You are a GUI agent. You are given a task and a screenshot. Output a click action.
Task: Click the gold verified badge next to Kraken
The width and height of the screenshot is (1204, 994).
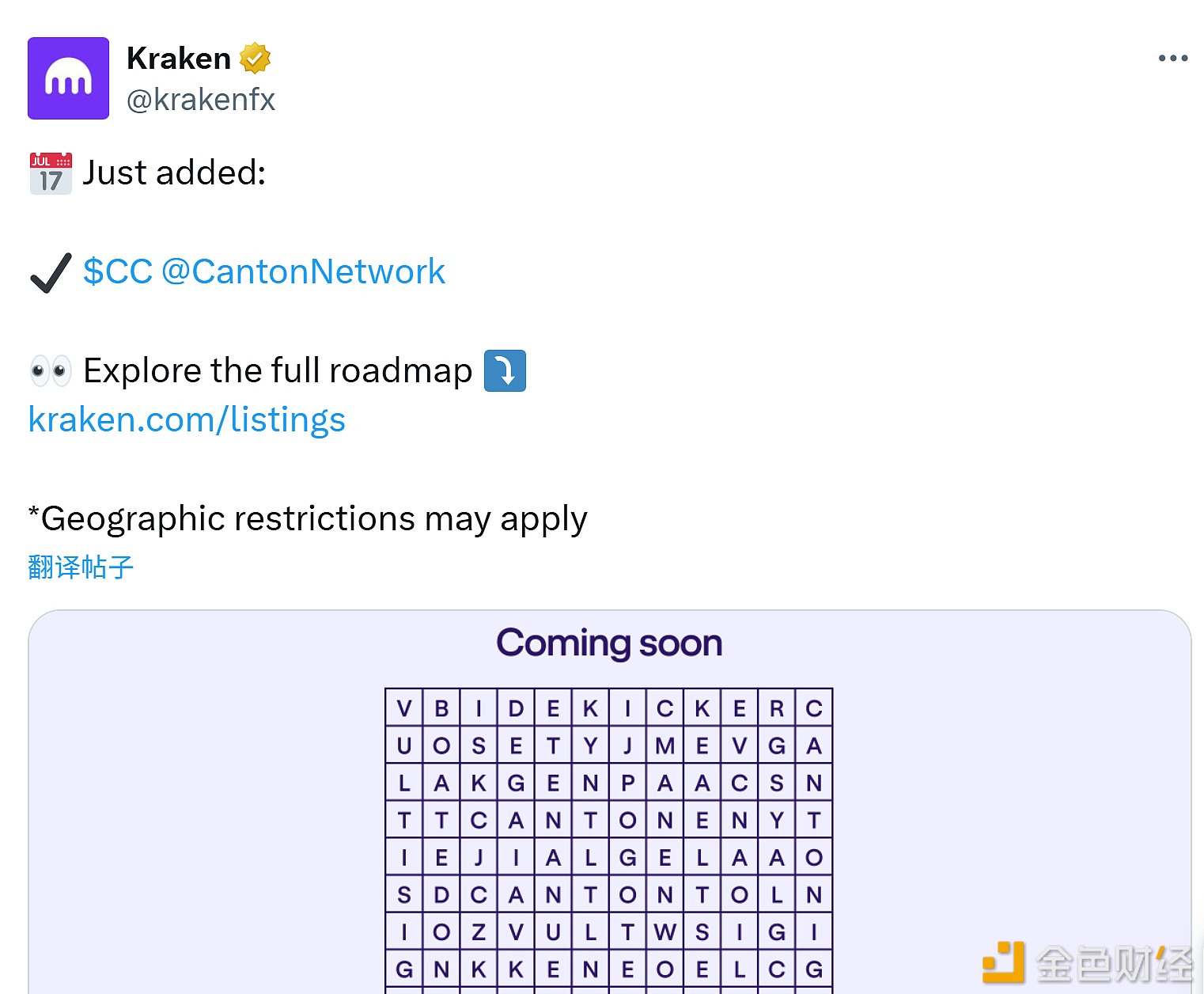(255, 56)
